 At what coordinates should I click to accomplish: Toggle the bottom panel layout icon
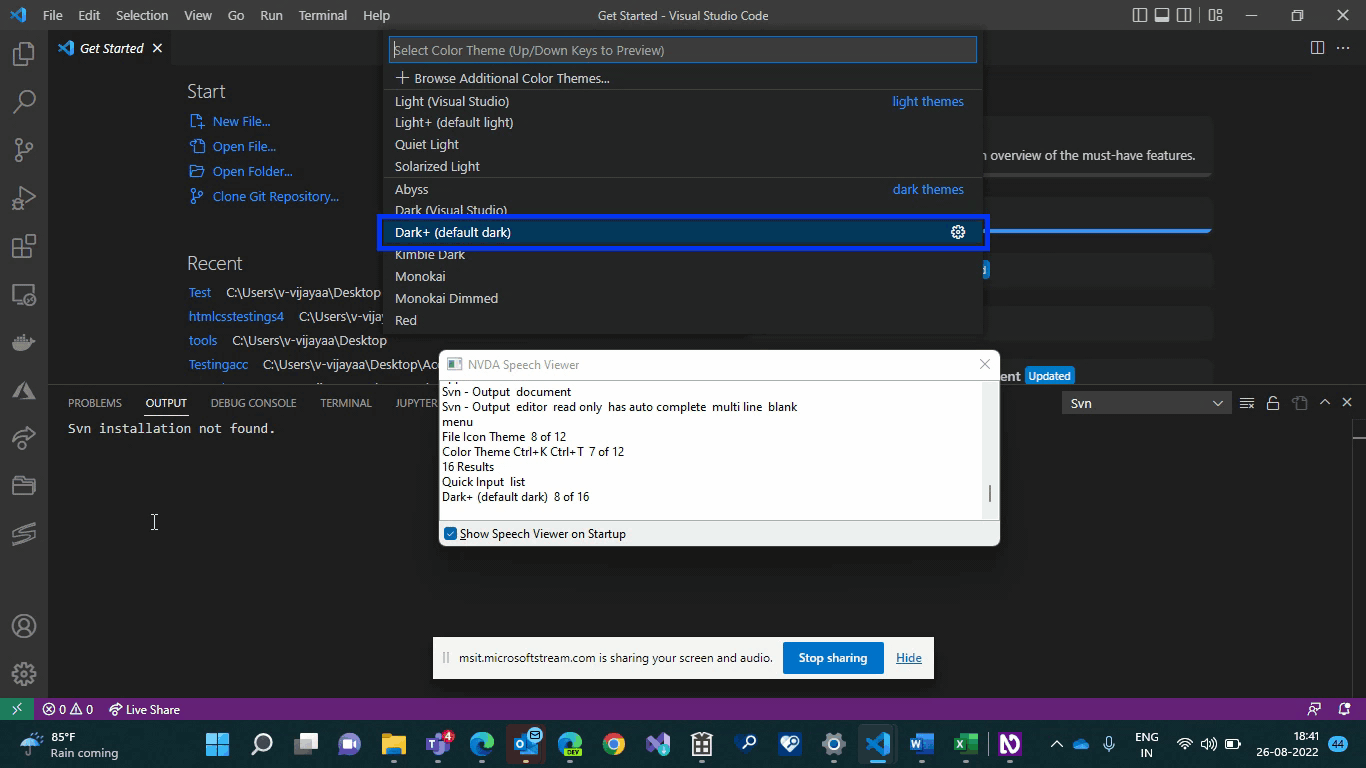click(x=1162, y=15)
